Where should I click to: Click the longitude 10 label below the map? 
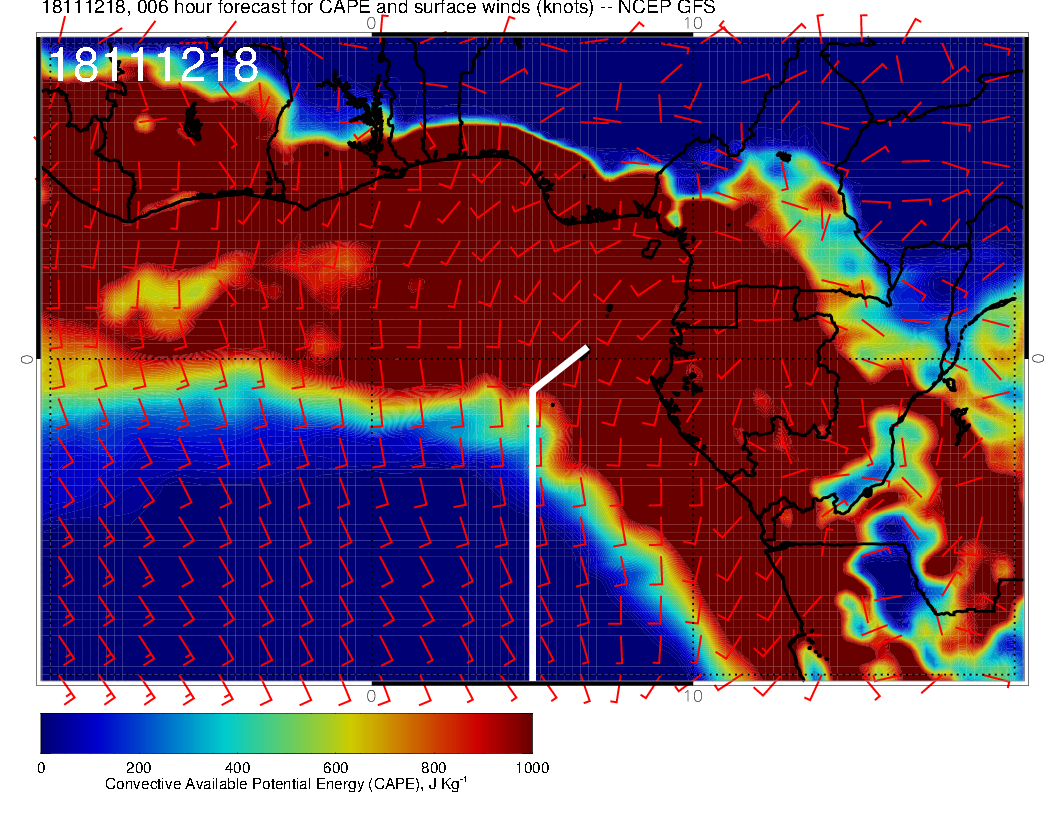coord(693,695)
